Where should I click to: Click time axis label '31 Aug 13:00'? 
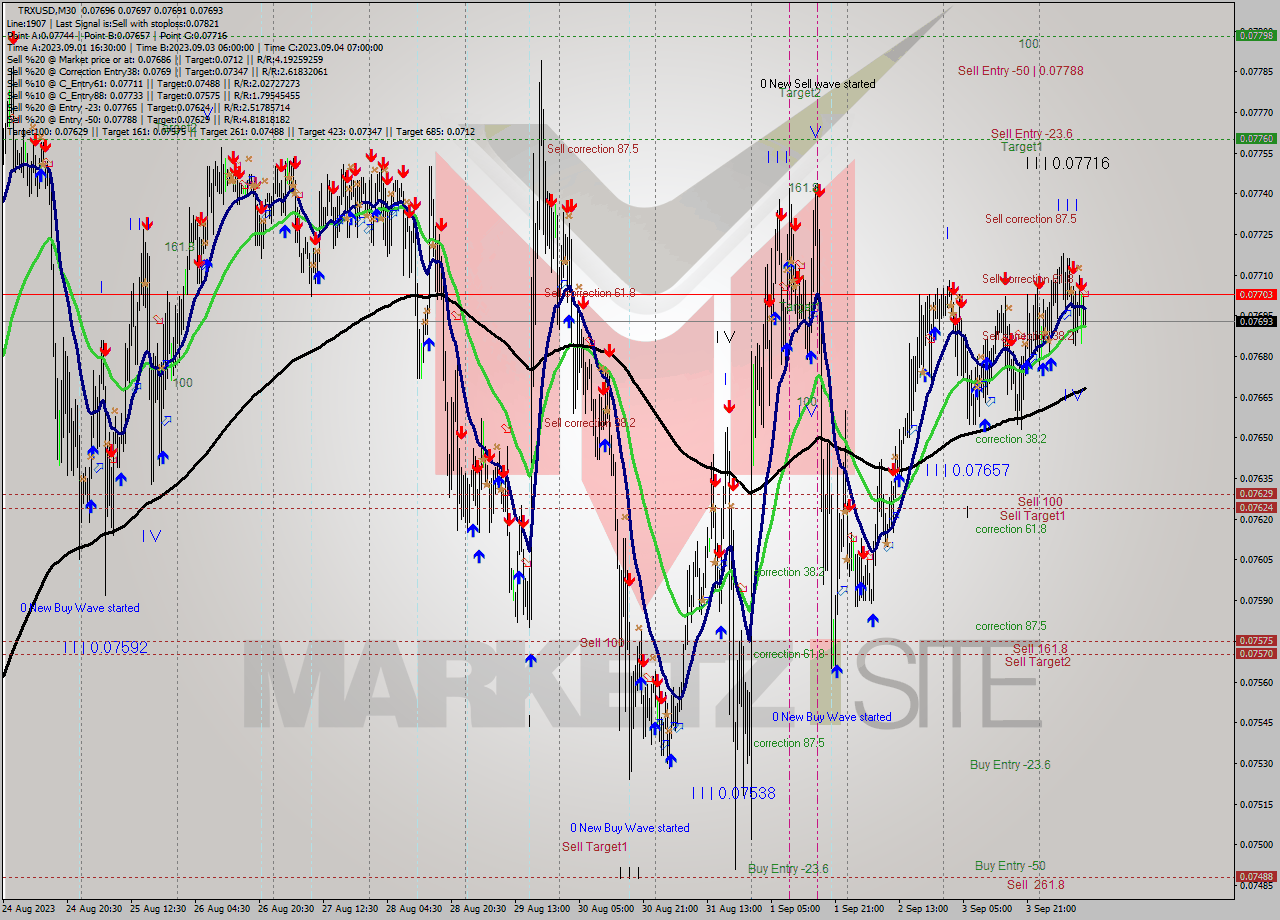[x=734, y=909]
